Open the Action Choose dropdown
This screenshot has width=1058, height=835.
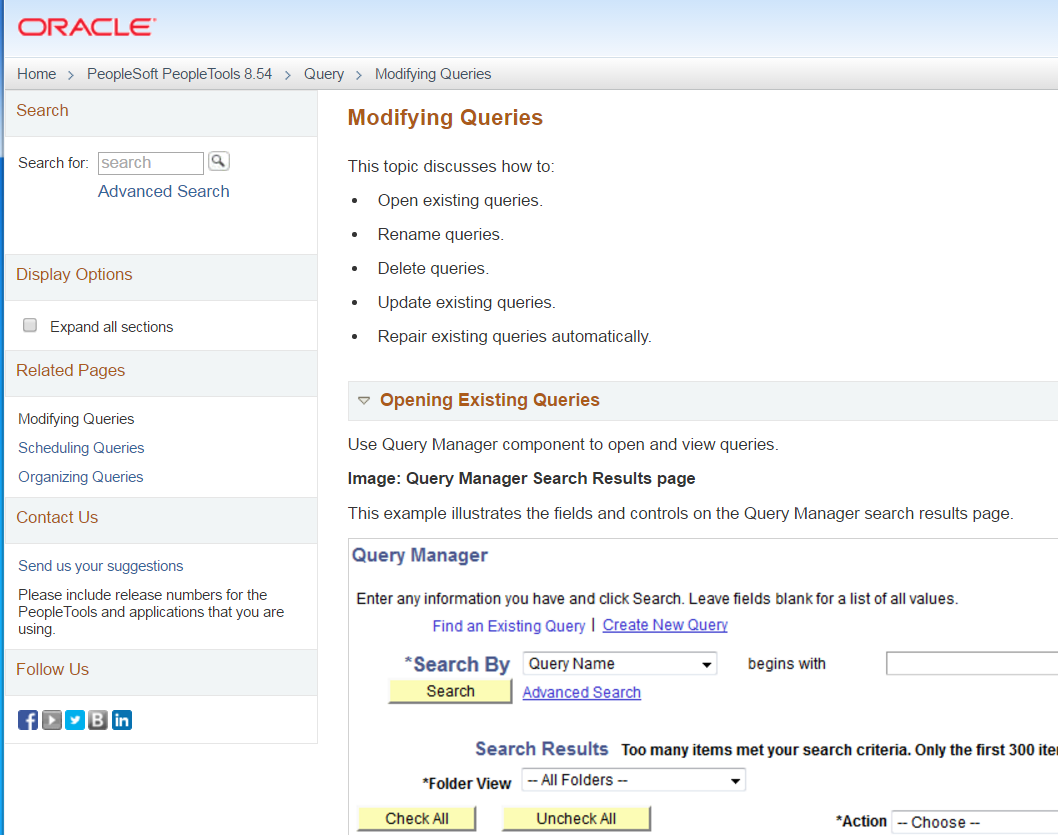click(x=974, y=822)
